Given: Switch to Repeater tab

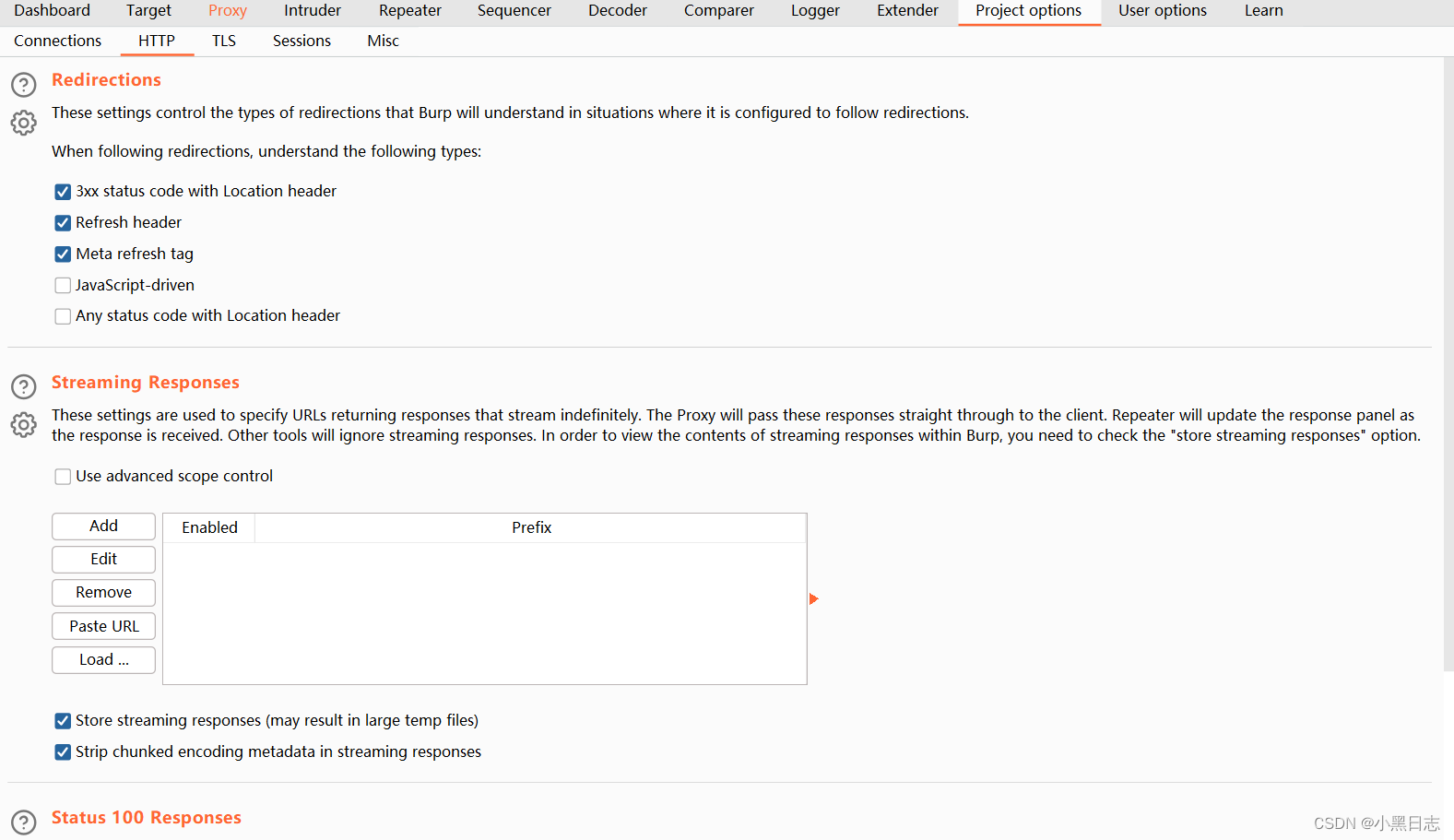Looking at the screenshot, I should [x=410, y=11].
